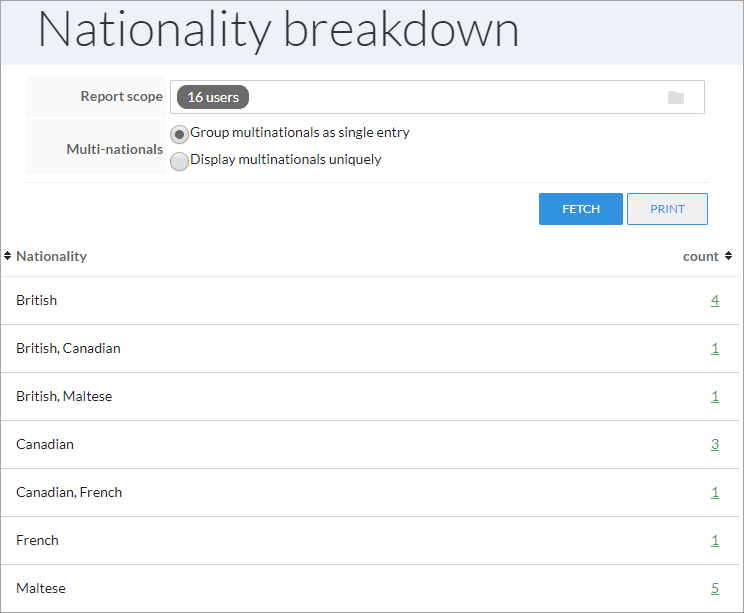
Task: Select Display multinationals uniquely option
Action: tap(179, 161)
